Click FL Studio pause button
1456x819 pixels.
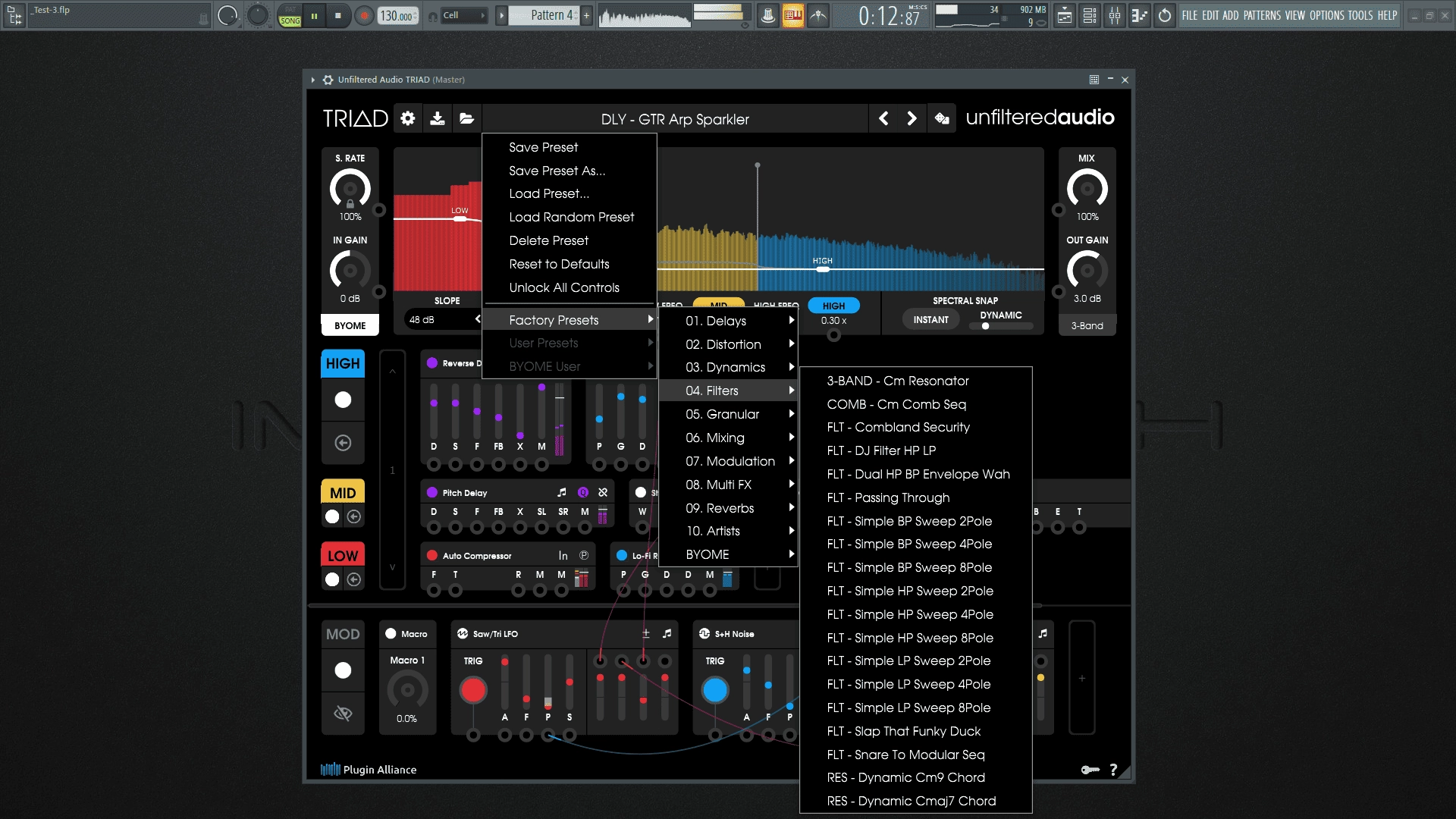[x=314, y=15]
